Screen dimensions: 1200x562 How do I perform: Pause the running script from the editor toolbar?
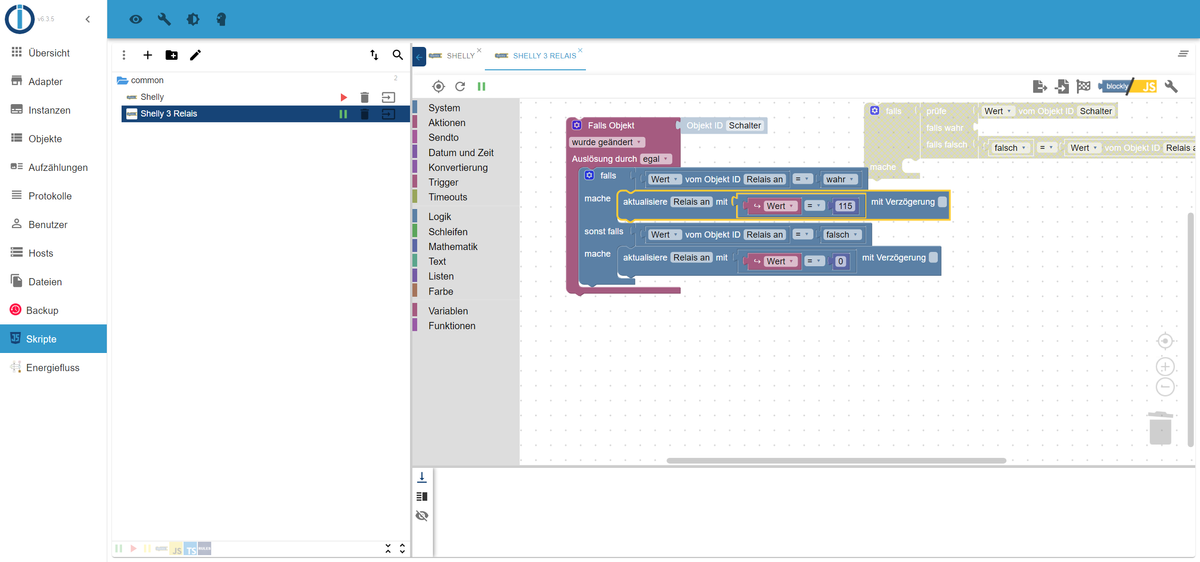[x=482, y=87]
